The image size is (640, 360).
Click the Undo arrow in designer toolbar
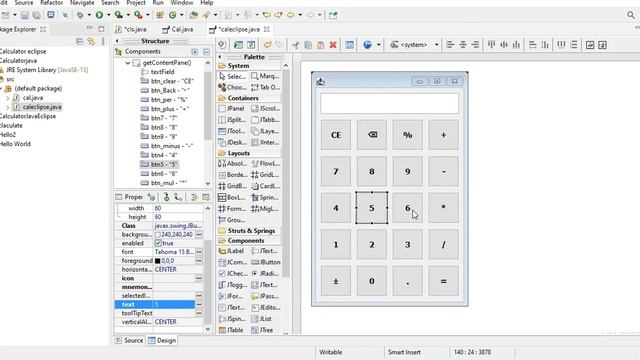[x=267, y=45]
